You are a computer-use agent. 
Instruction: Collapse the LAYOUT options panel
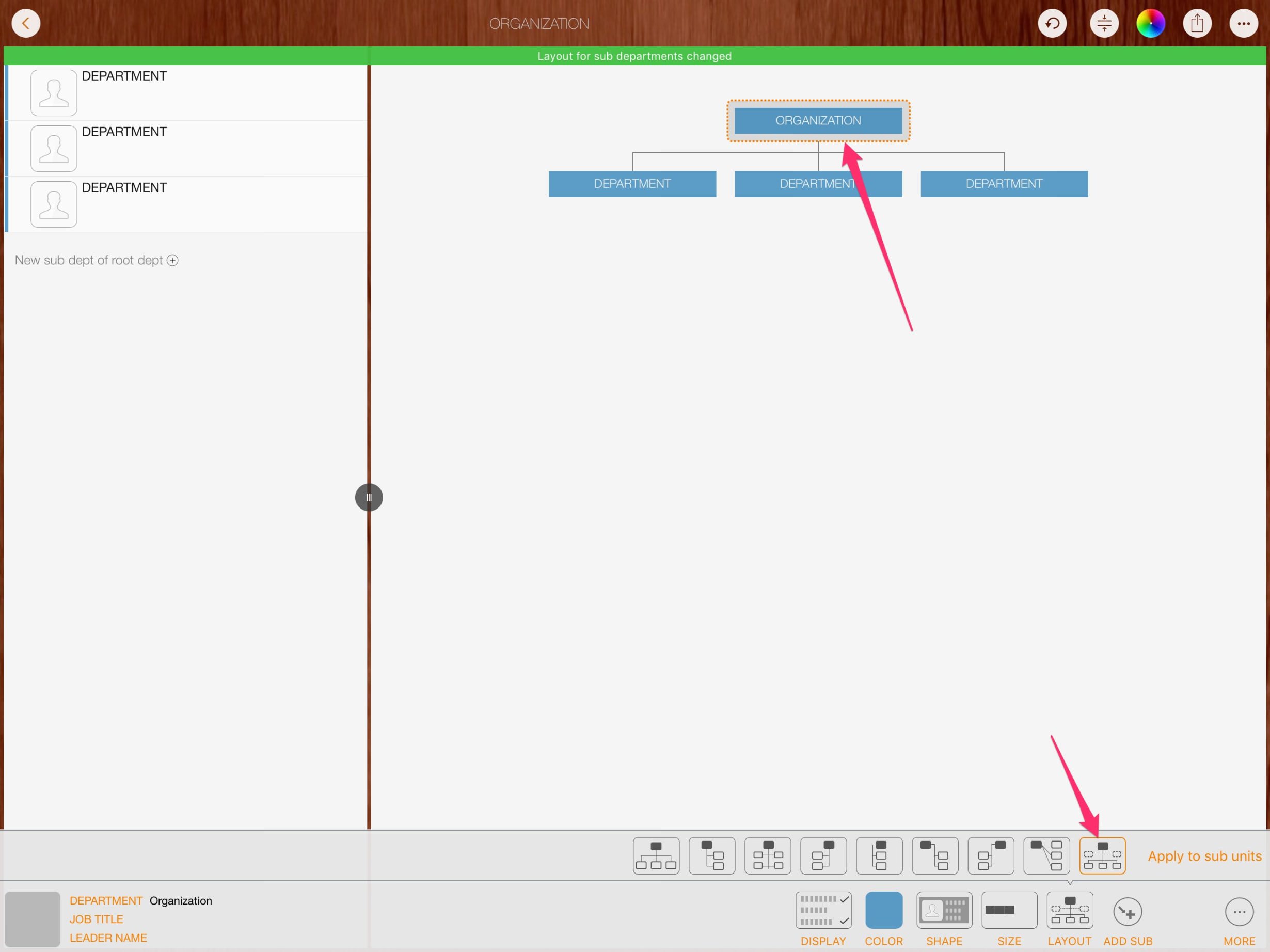1069,910
